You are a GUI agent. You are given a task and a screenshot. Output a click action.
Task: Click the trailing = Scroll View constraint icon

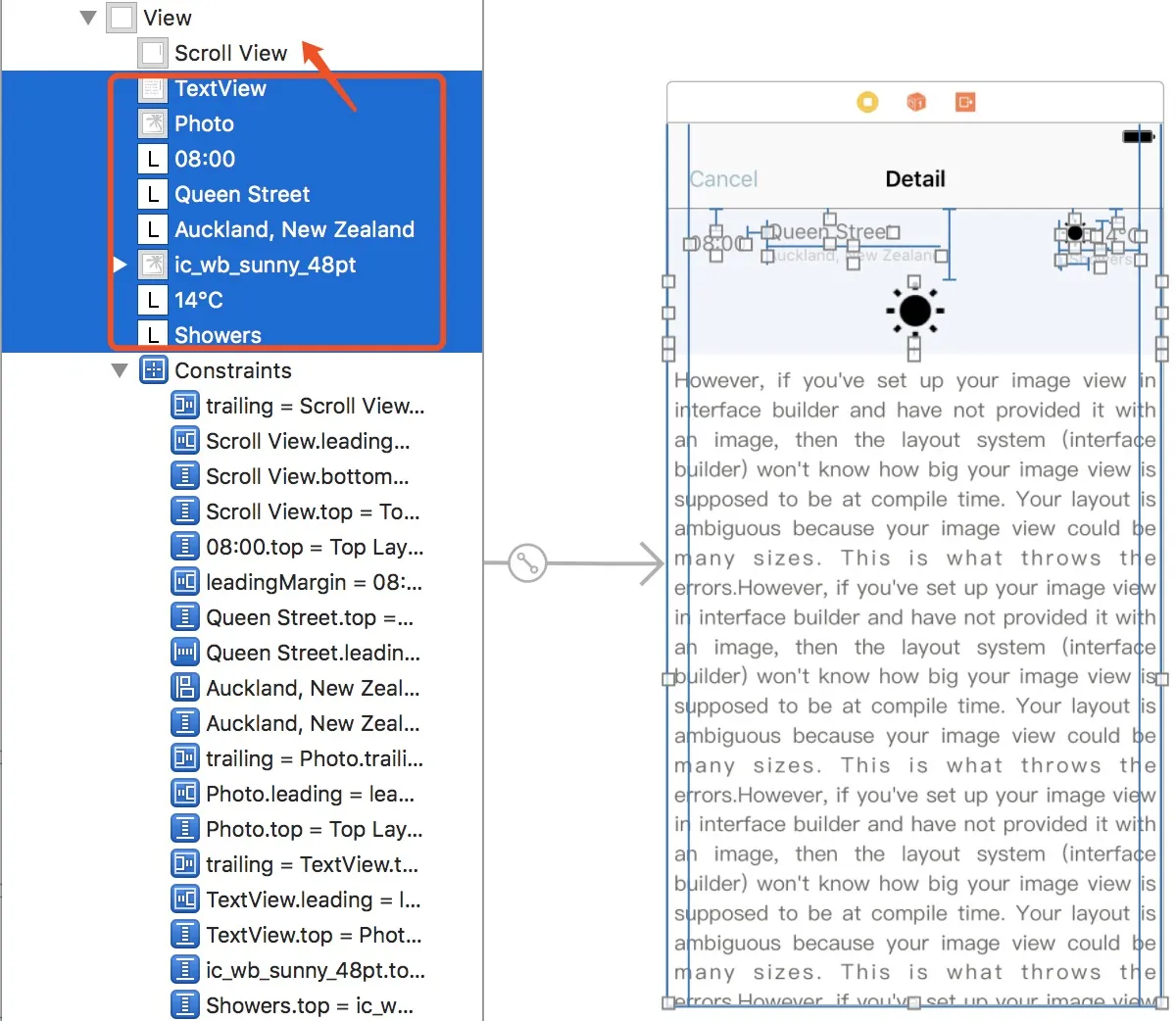pyautogui.click(x=185, y=406)
